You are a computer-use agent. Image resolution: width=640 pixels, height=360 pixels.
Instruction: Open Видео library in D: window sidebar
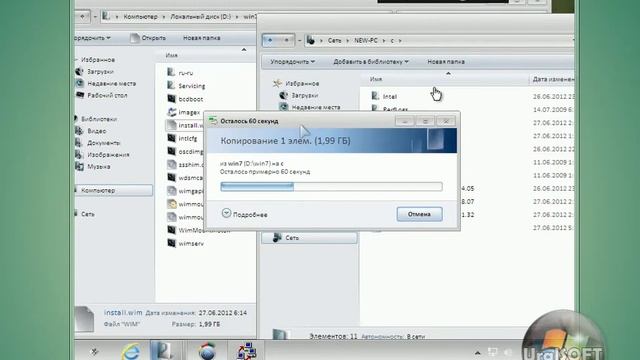pyautogui.click(x=91, y=131)
